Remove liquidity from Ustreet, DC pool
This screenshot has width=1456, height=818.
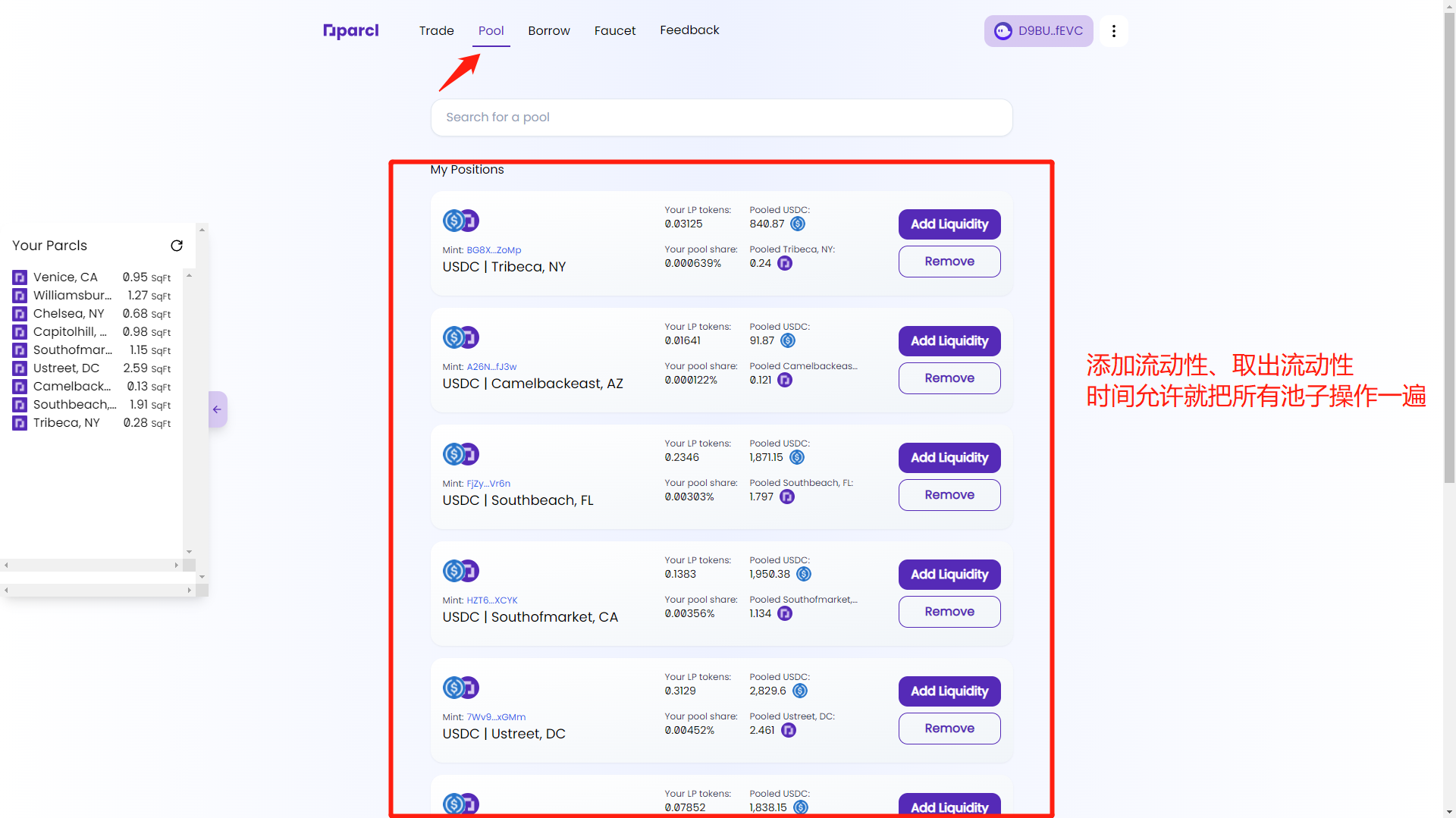click(949, 729)
